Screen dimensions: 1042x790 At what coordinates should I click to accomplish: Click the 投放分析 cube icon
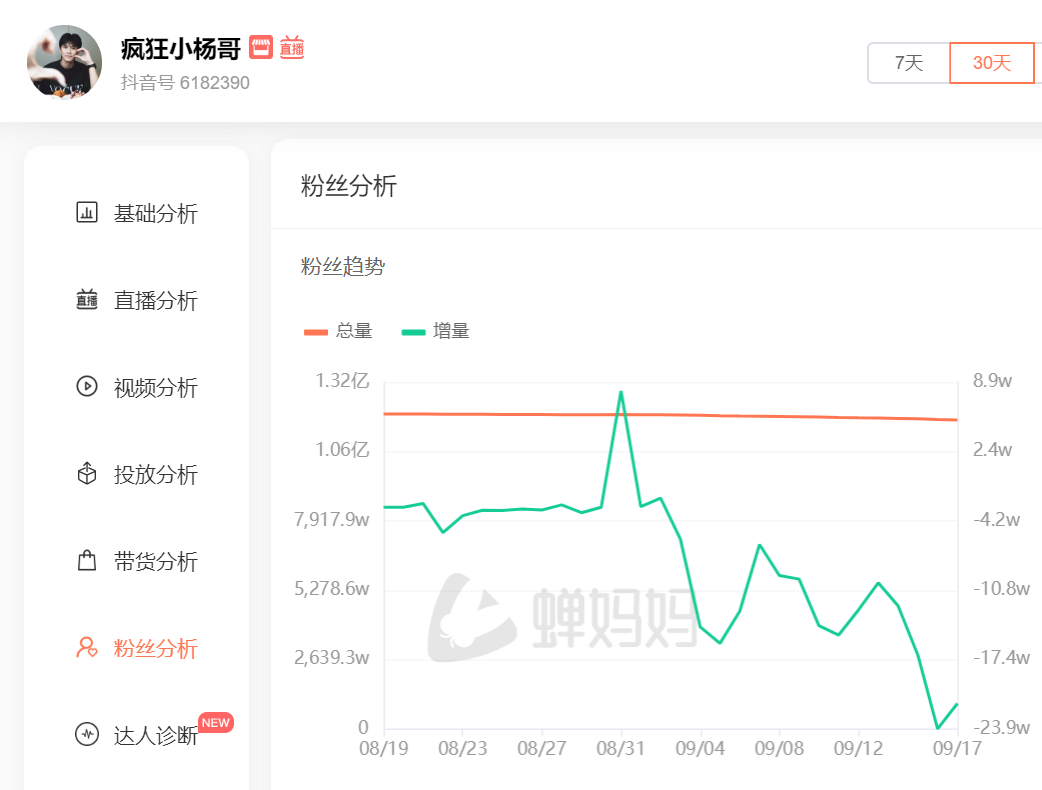87,474
